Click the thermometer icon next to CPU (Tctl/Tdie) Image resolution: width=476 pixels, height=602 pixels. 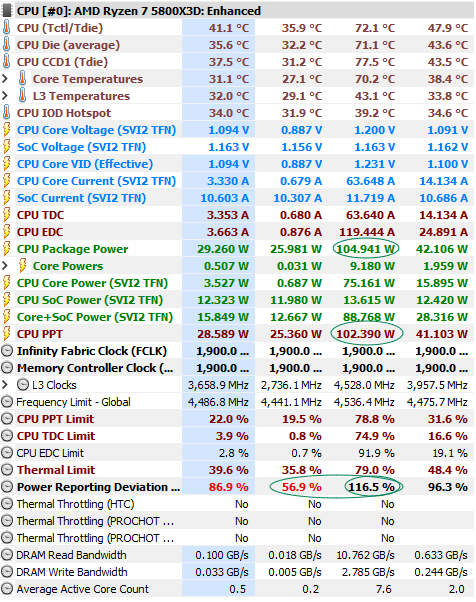tap(7, 28)
